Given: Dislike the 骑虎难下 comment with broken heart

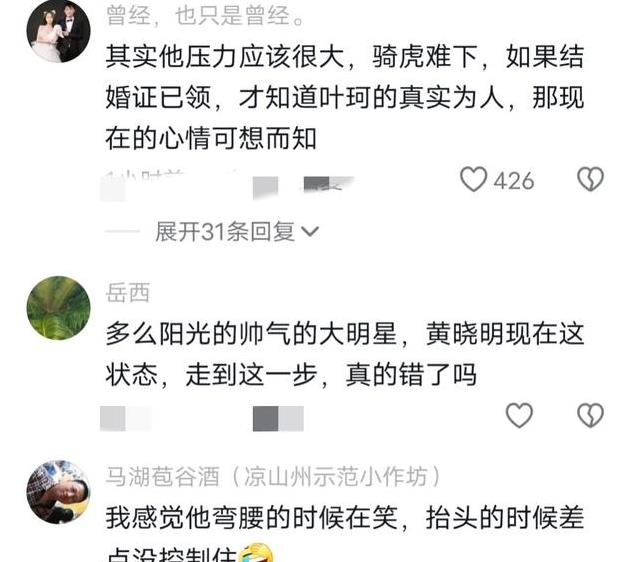Looking at the screenshot, I should point(591,179).
